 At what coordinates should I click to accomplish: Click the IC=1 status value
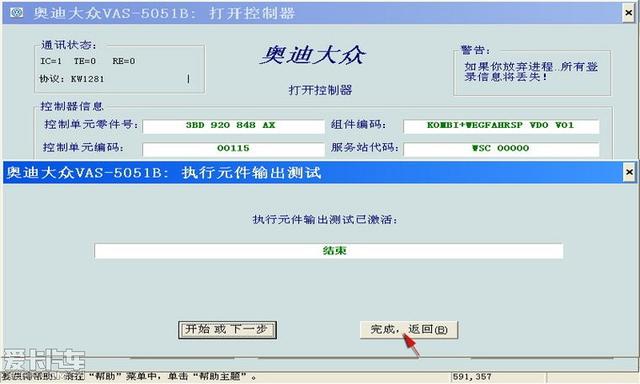pyautogui.click(x=51, y=61)
